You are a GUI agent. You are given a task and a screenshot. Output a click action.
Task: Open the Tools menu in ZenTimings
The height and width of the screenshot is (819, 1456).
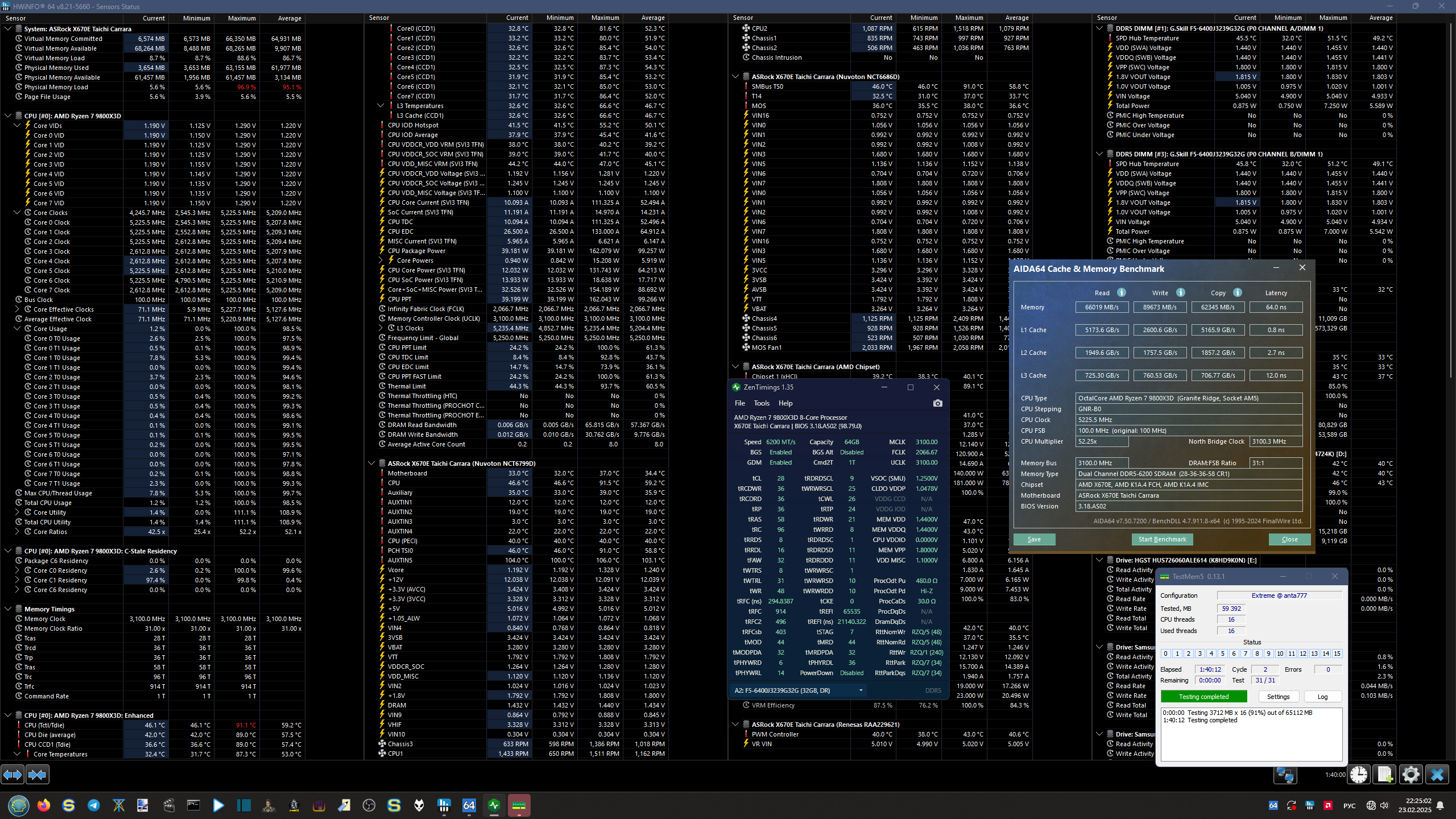coord(761,403)
